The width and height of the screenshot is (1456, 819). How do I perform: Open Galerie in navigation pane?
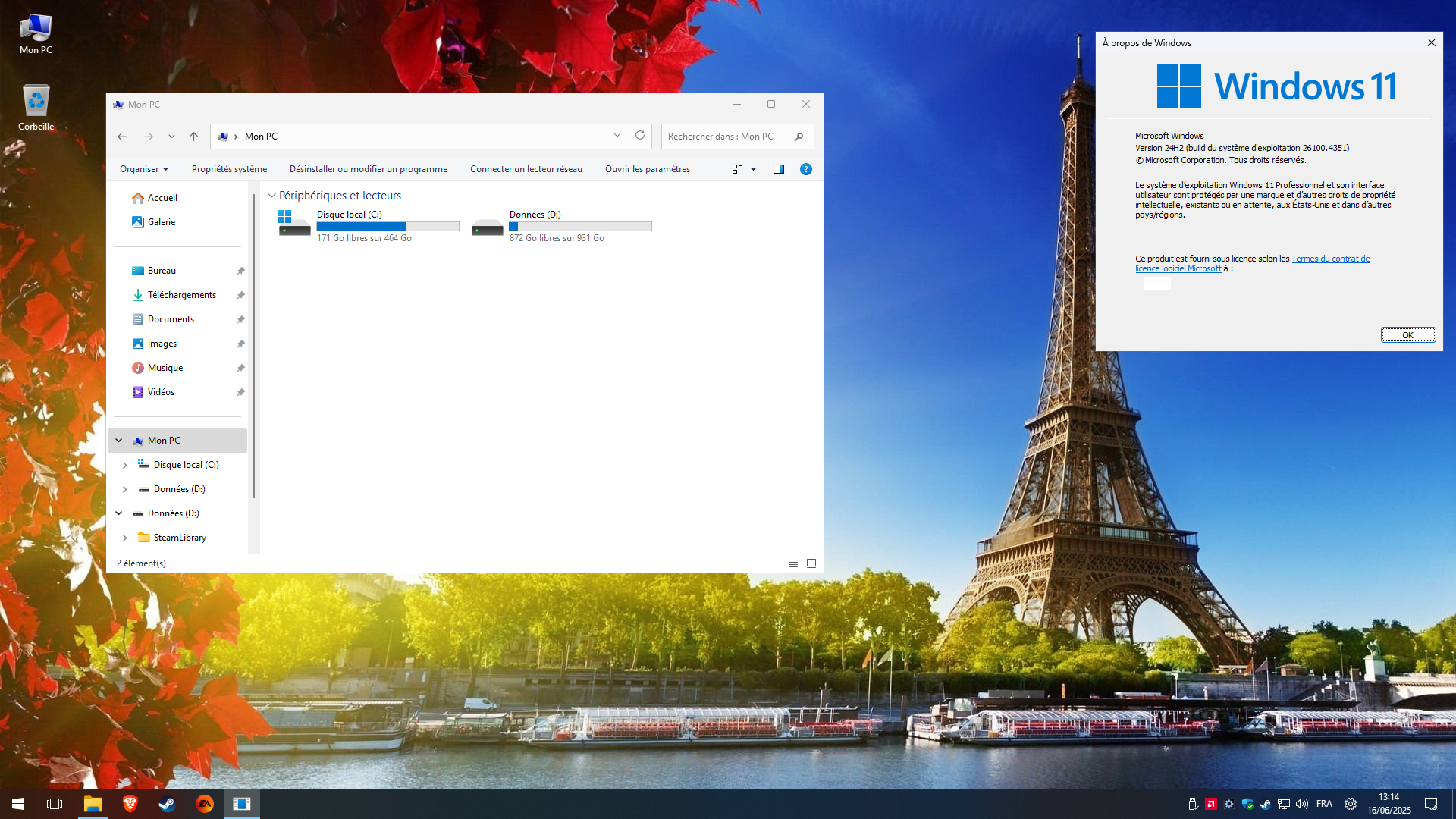162,222
